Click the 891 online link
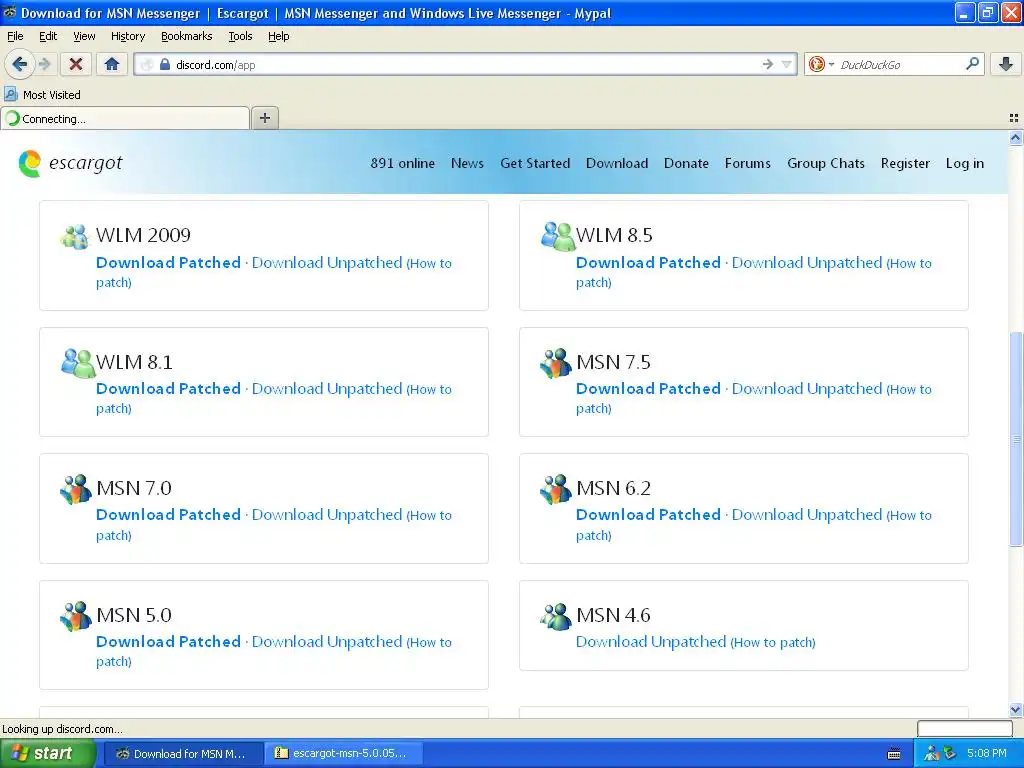 point(402,163)
